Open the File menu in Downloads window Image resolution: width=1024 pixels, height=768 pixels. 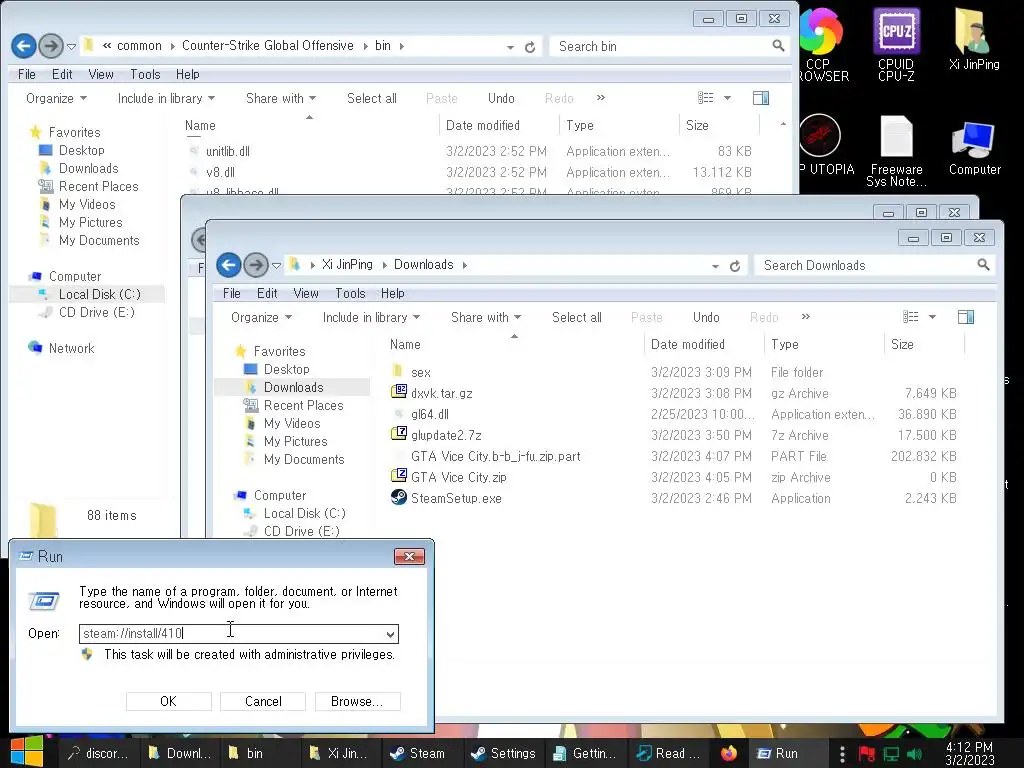tap(231, 293)
